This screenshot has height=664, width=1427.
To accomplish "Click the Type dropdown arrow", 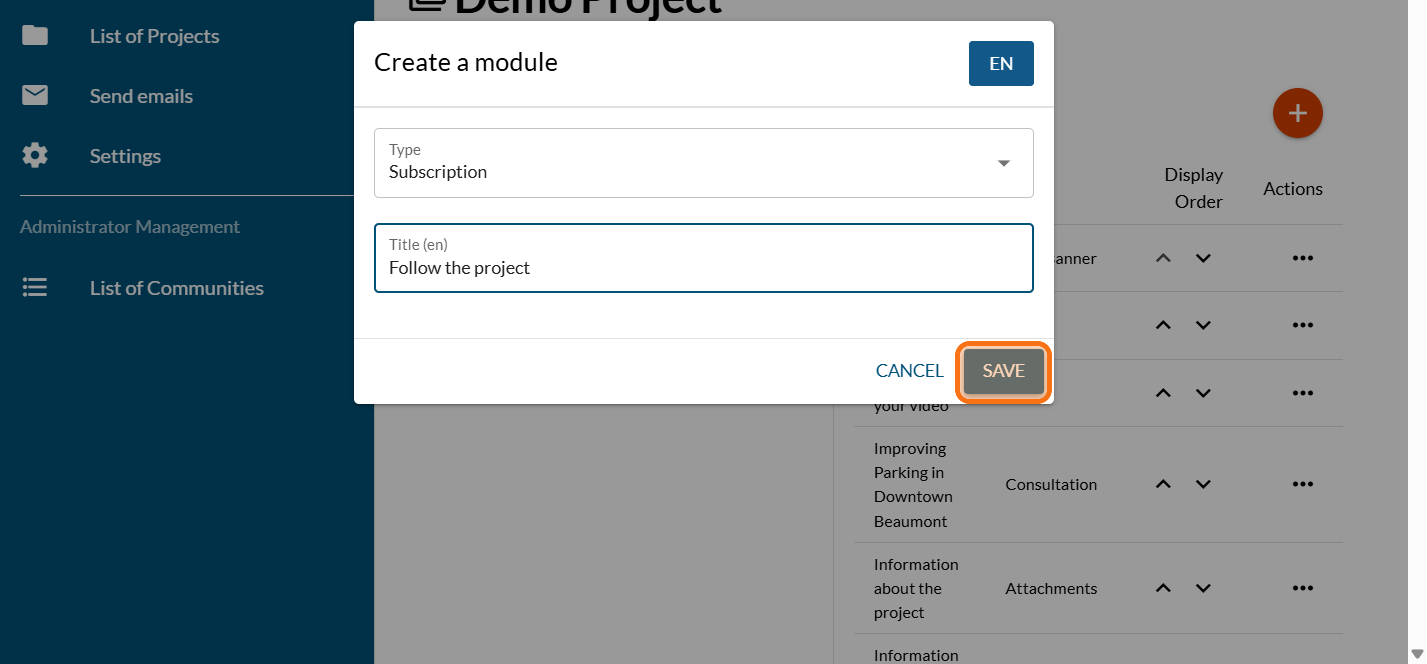I will click(1003, 164).
